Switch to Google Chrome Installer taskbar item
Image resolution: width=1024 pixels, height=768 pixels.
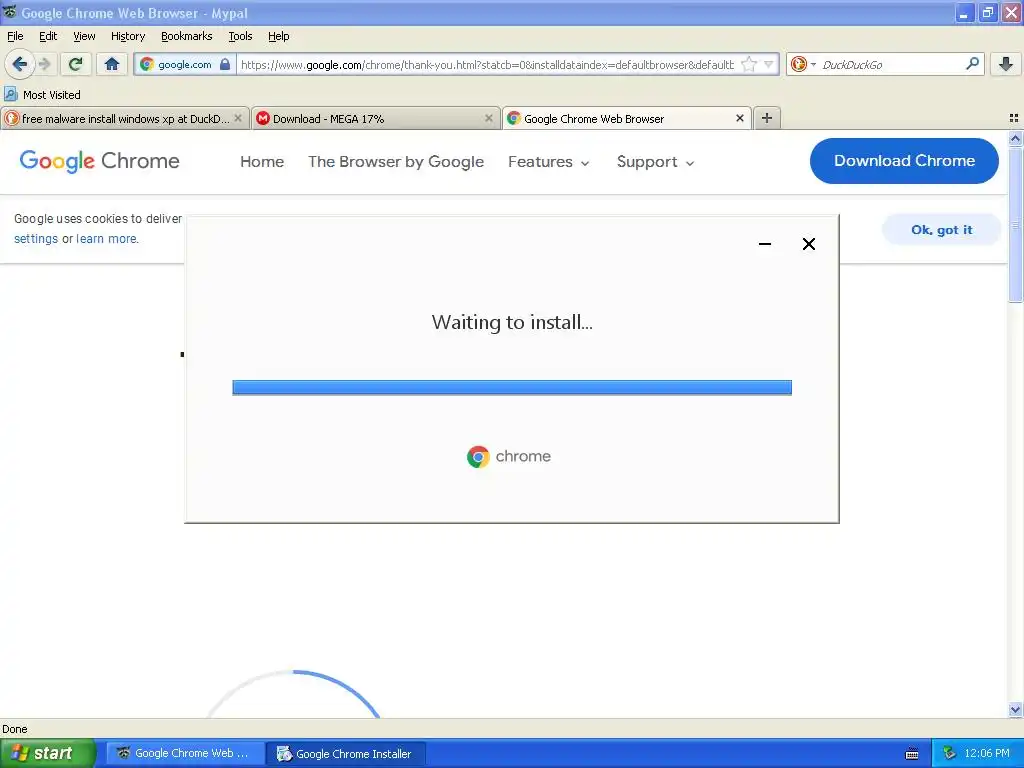[347, 753]
